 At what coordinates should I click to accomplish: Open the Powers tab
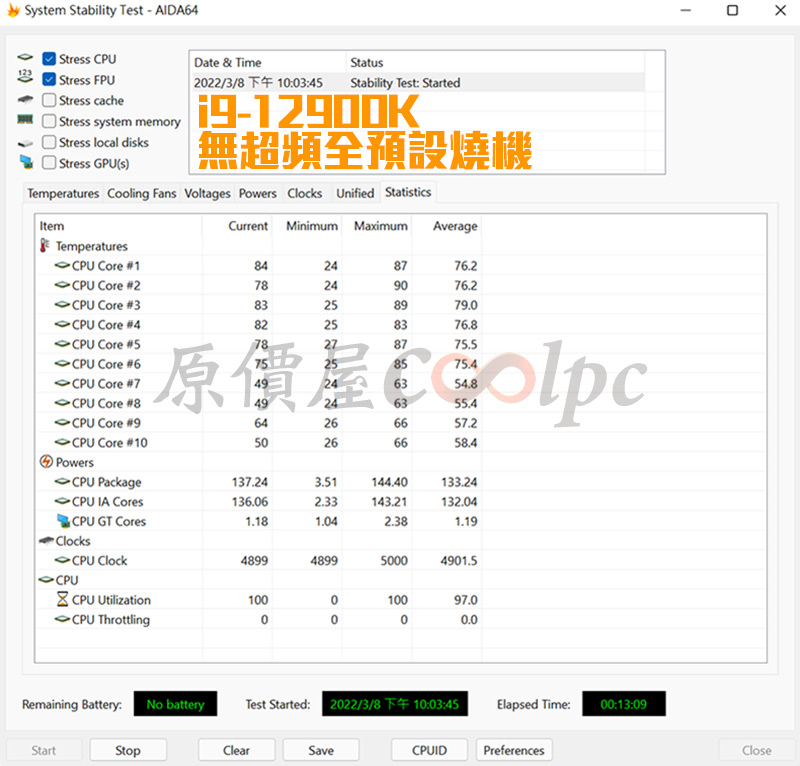258,193
